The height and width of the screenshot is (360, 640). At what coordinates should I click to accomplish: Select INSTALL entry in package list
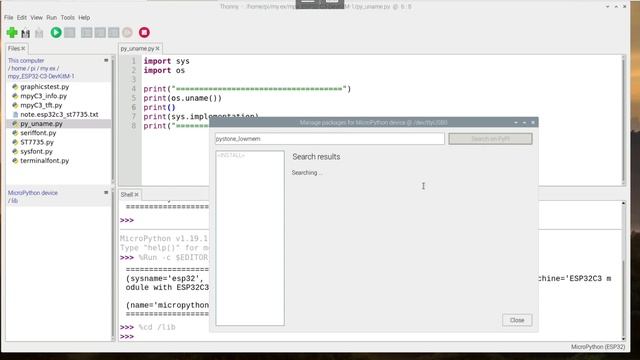pos(231,156)
